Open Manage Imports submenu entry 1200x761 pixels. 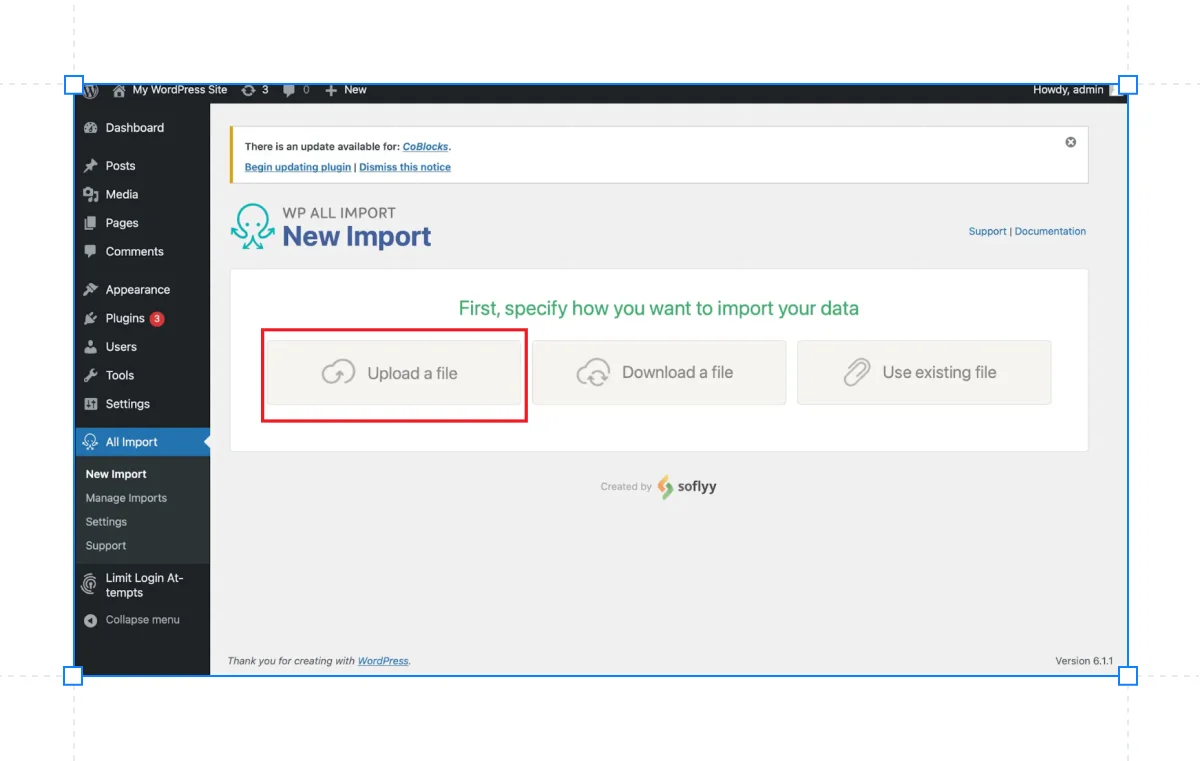126,498
